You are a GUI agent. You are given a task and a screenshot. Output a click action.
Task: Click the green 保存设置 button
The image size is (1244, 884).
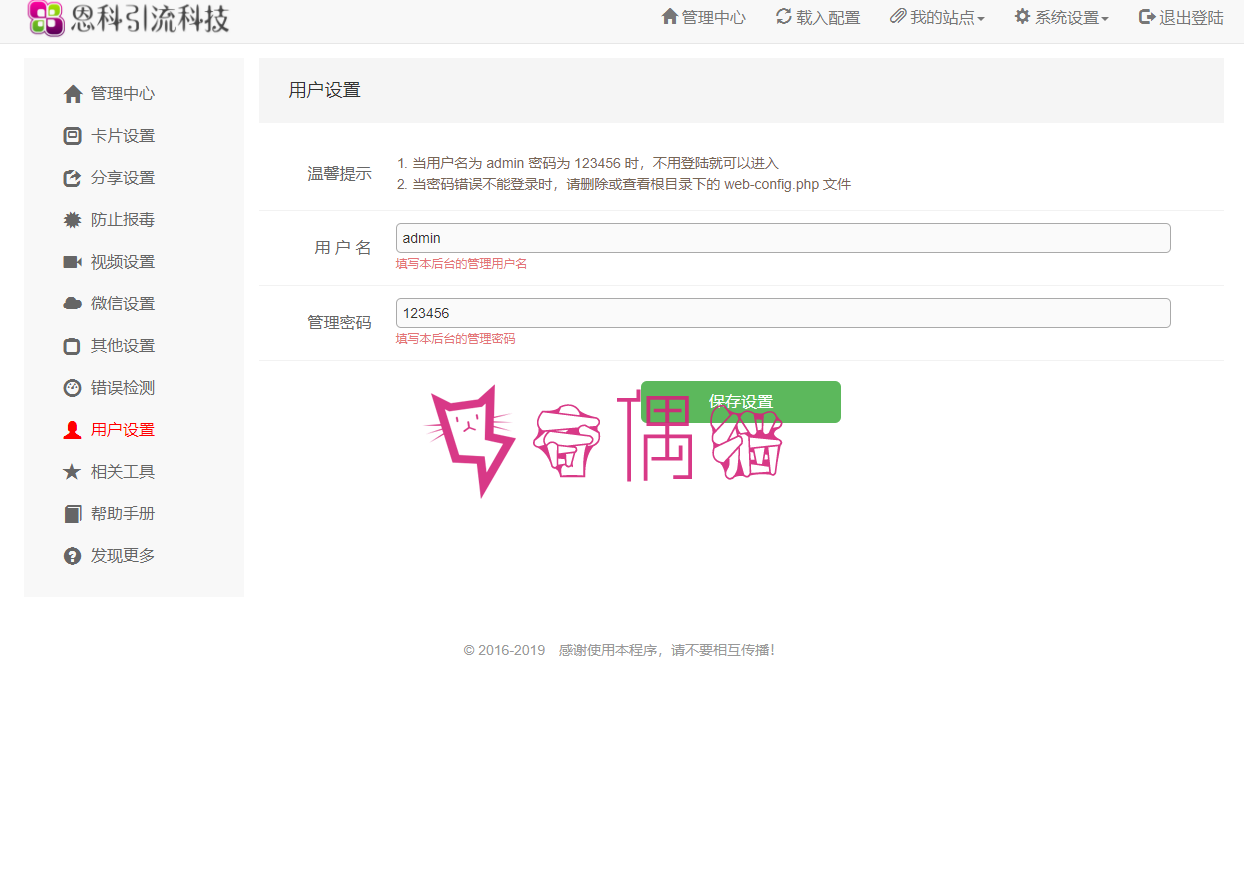click(x=741, y=402)
